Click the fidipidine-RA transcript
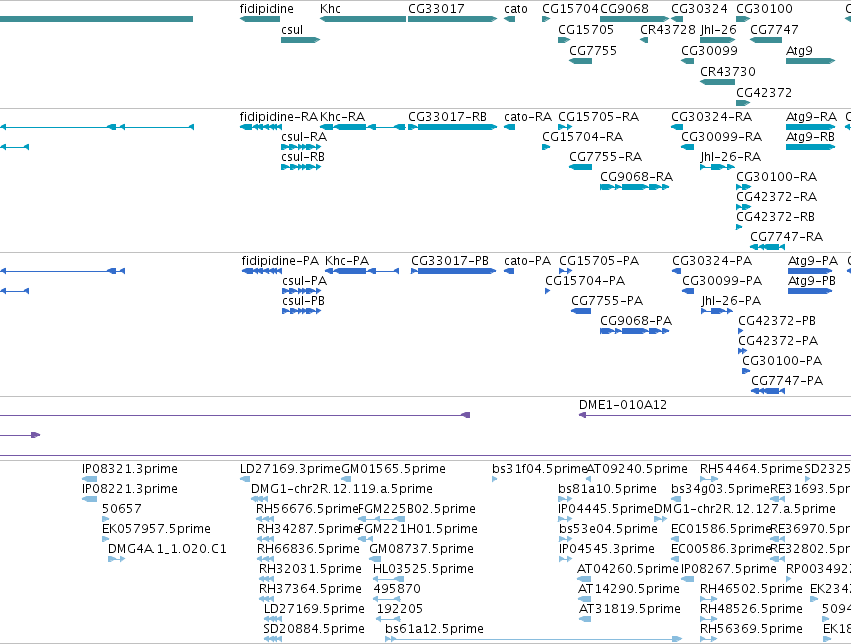Screen dimensions: 851x644 point(261,127)
